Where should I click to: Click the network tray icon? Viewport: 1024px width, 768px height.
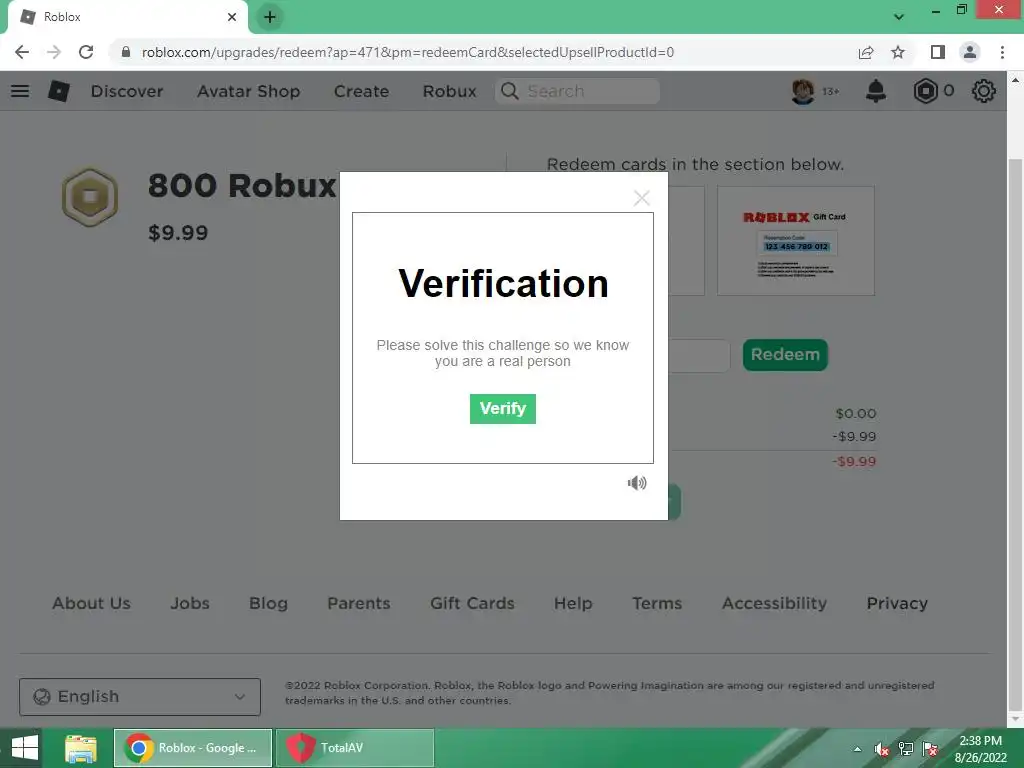pyautogui.click(x=906, y=749)
